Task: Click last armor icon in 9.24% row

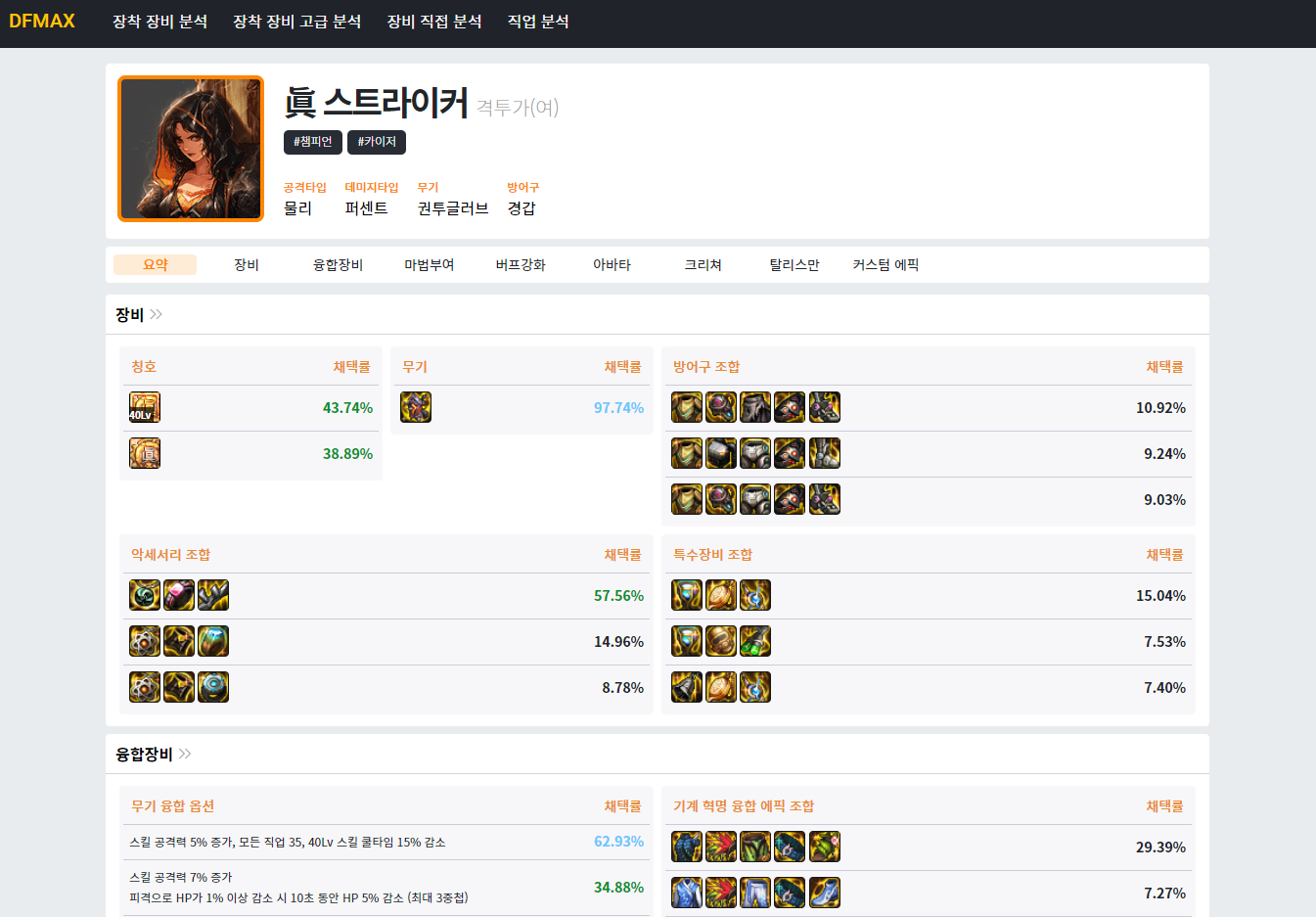Action: (x=825, y=453)
